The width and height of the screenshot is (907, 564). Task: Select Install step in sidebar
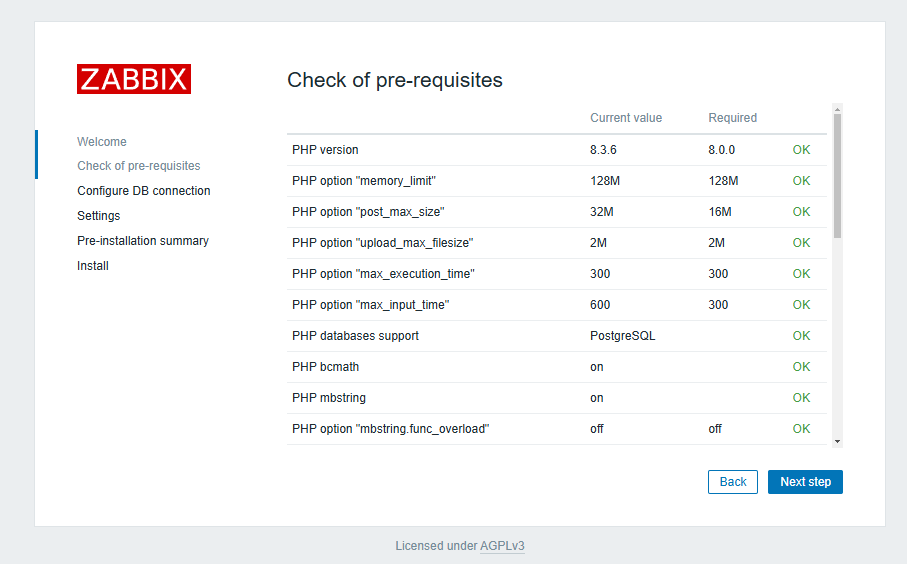(x=93, y=266)
